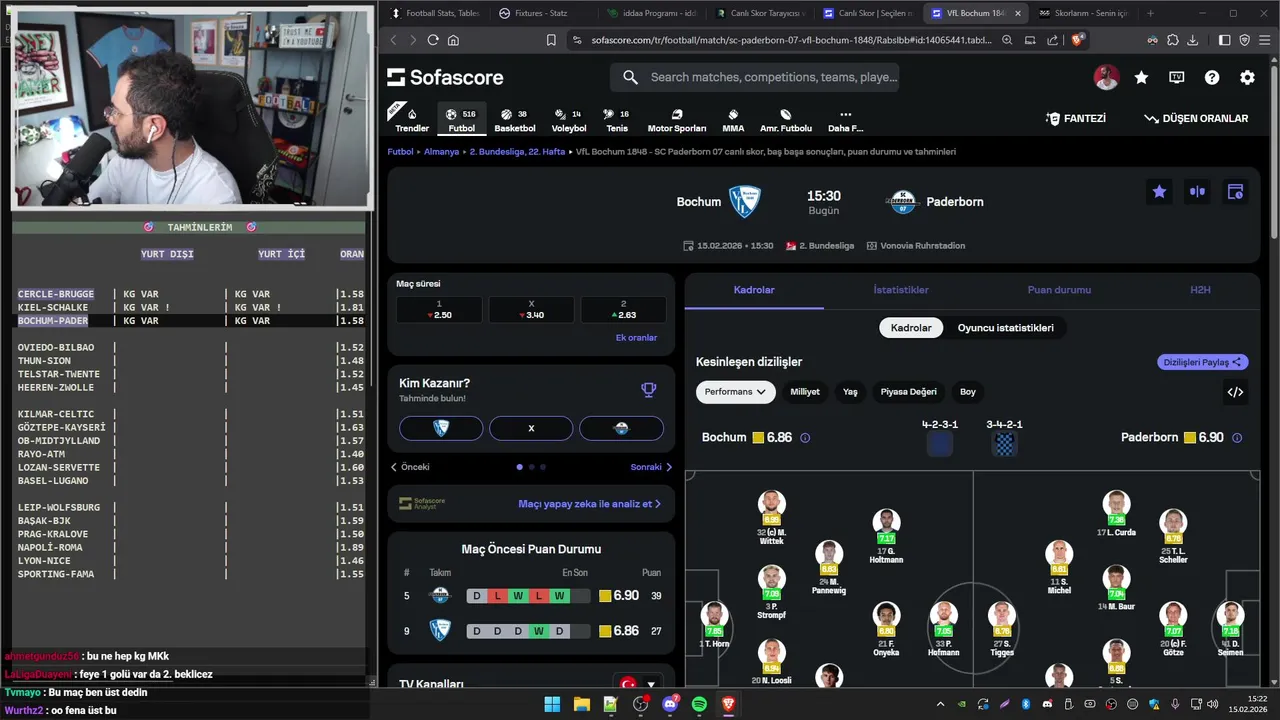Open Sofascore favorites star in header
Screen dimensions: 1280x720
pos(1141,77)
